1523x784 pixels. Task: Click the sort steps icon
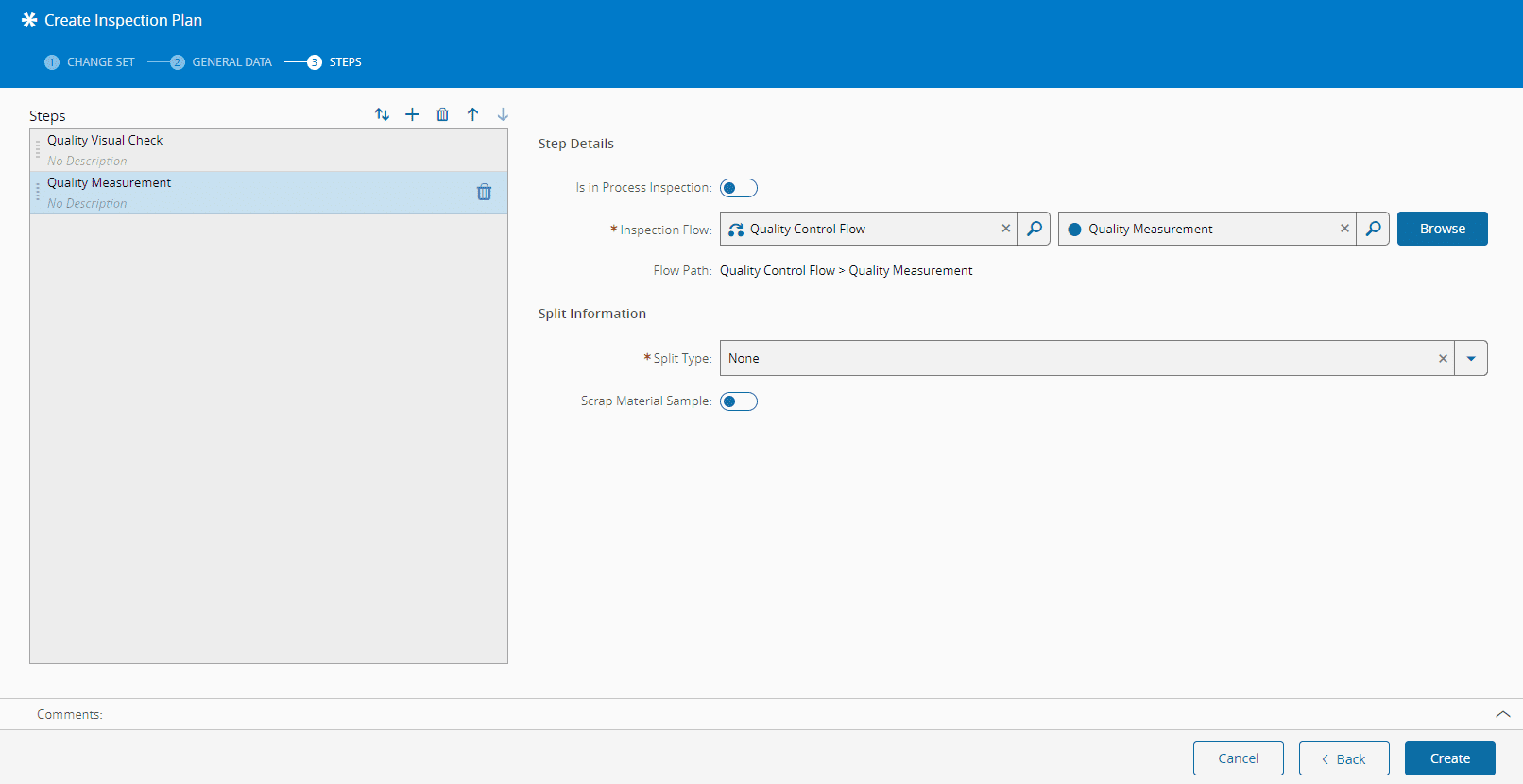(x=382, y=114)
